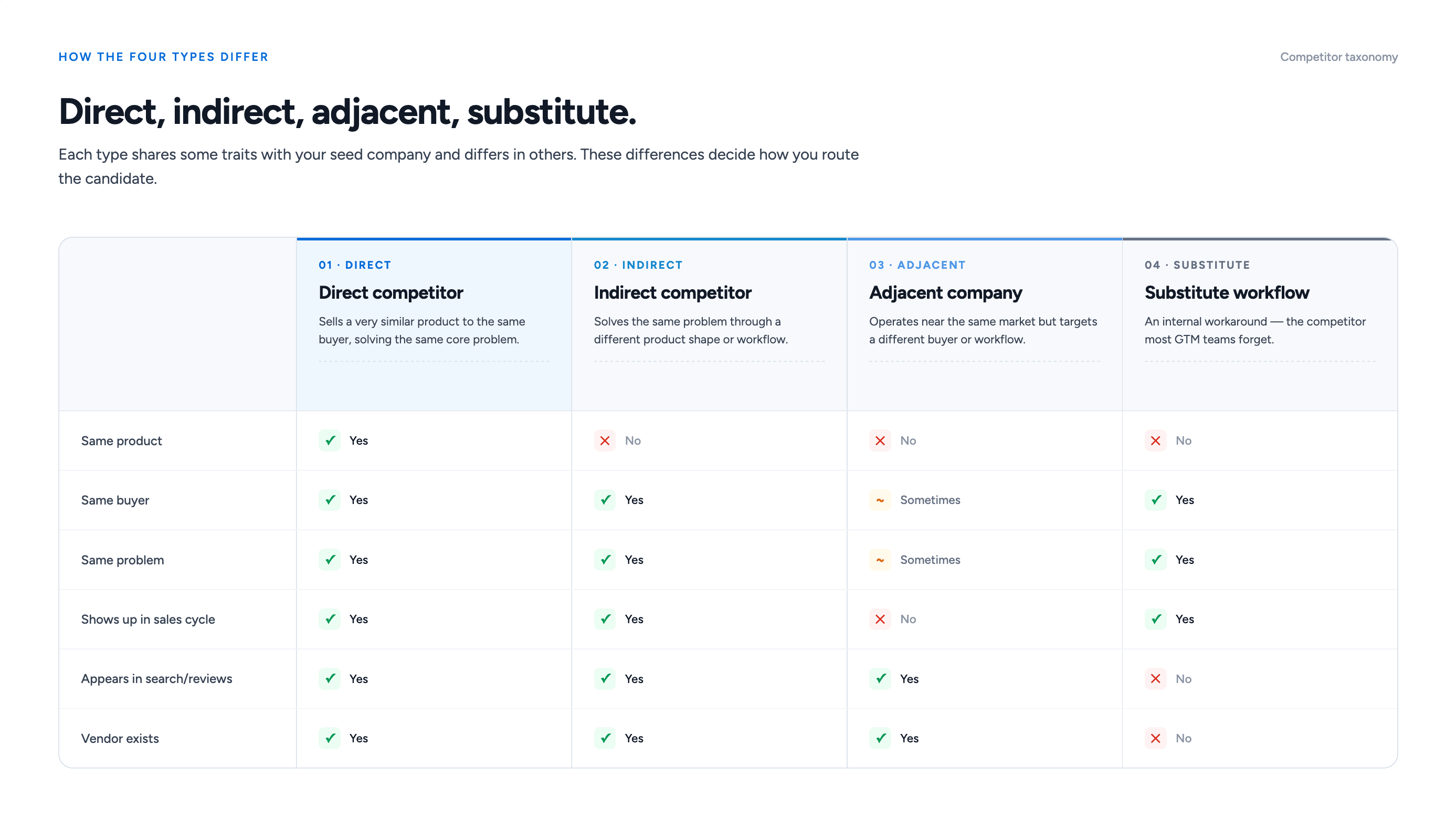Click Substitute column's red X for Vendor exists

tap(1155, 738)
